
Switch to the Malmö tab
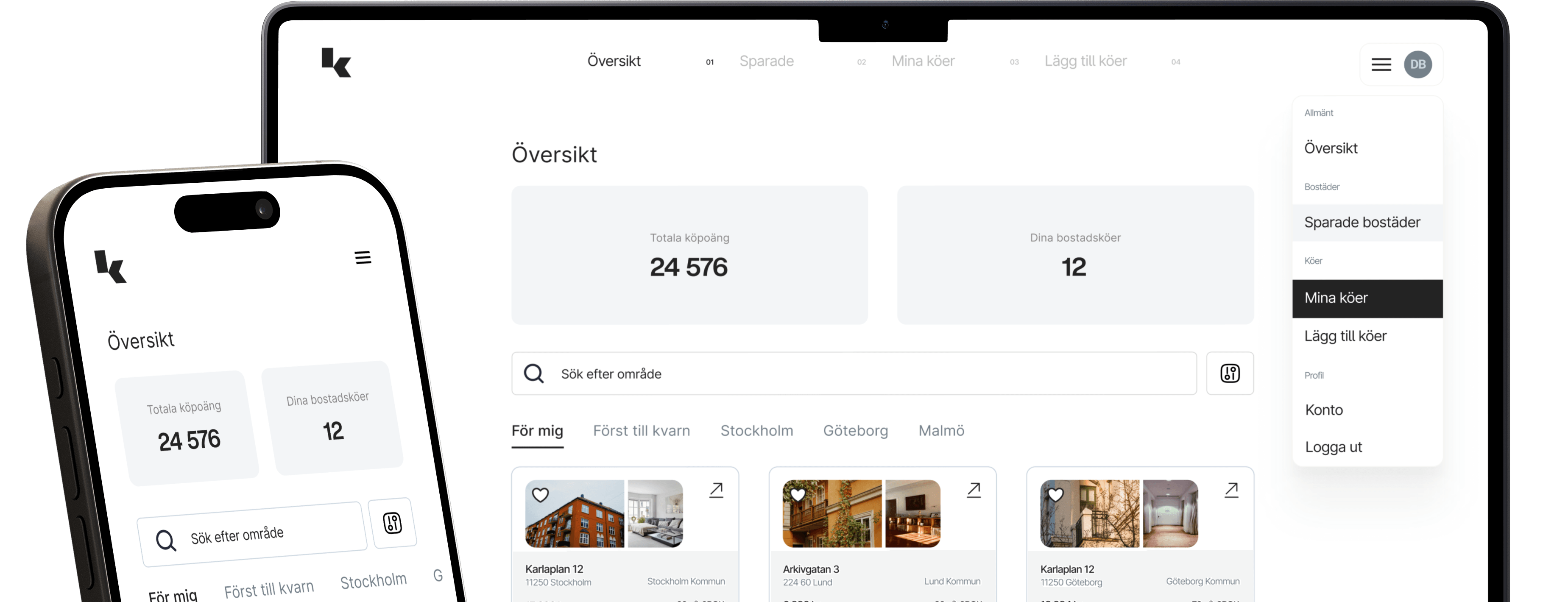pos(941,431)
